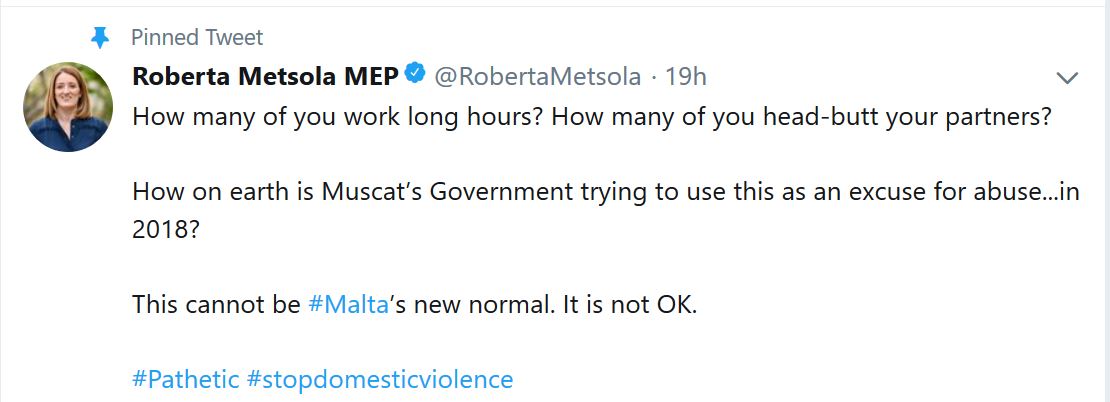The image size is (1110, 402).
Task: Click the words "This cannot be"
Action: click(x=215, y=304)
